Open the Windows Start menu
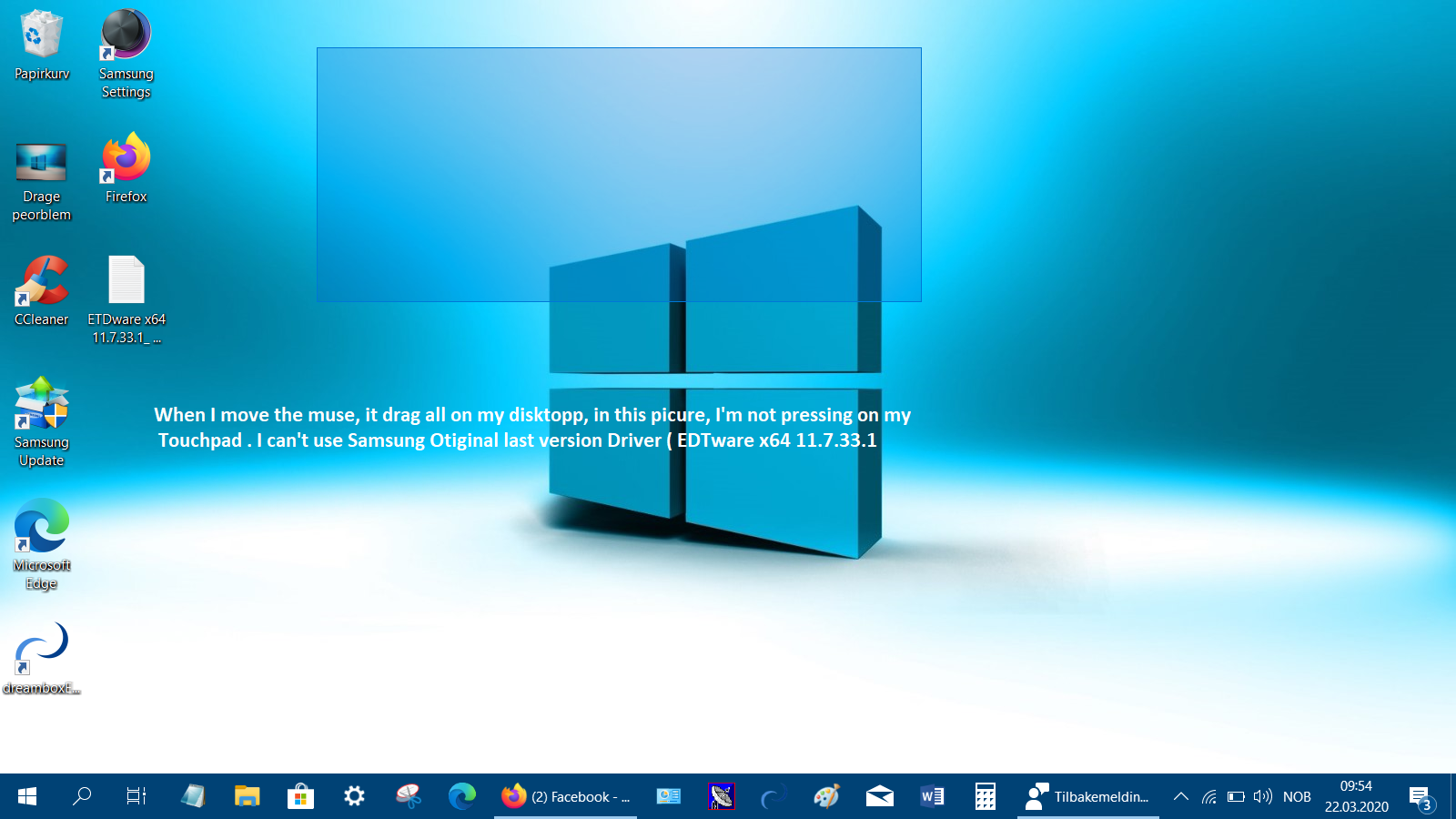 click(x=27, y=796)
